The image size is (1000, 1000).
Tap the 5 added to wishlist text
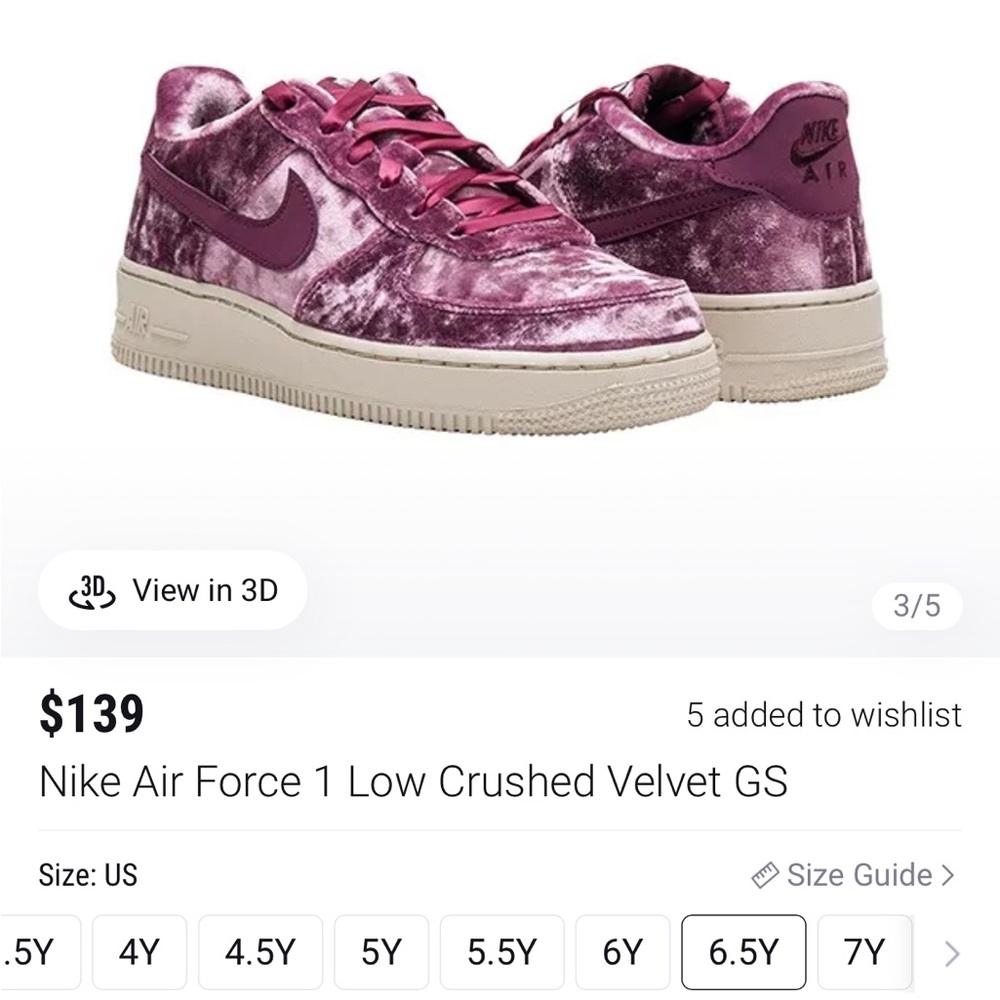pyautogui.click(x=823, y=715)
